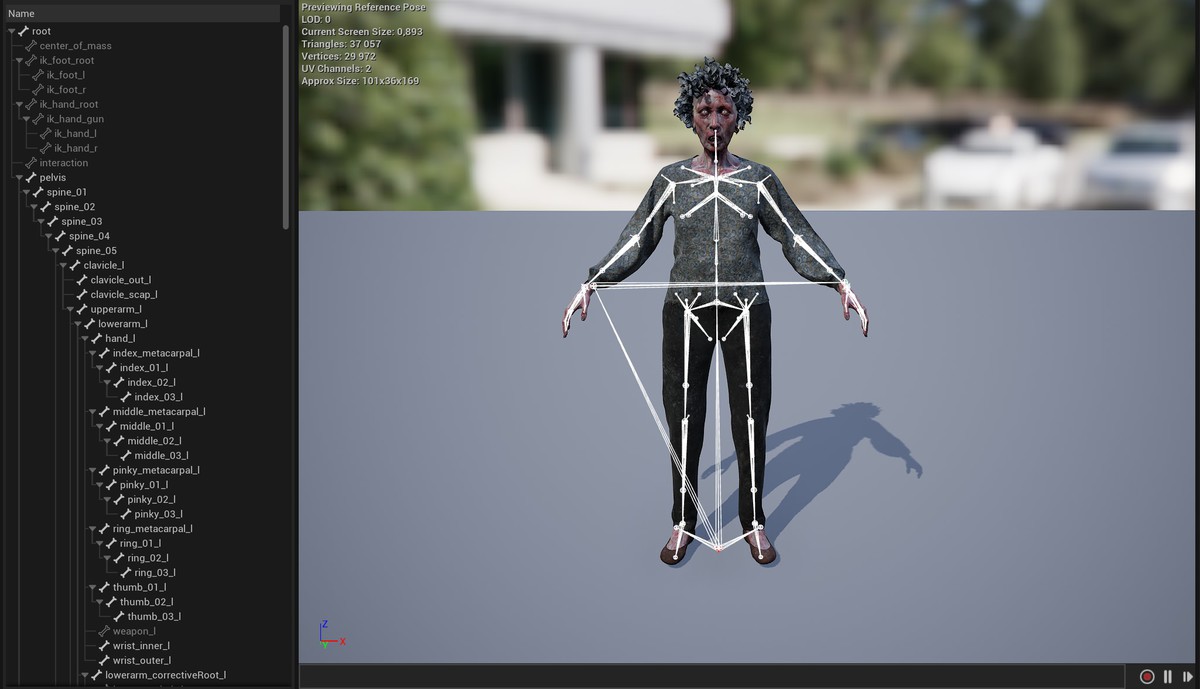Screen dimensions: 1200x689
Task: Click the bone icon beside ring_03_l
Action: 126,573
